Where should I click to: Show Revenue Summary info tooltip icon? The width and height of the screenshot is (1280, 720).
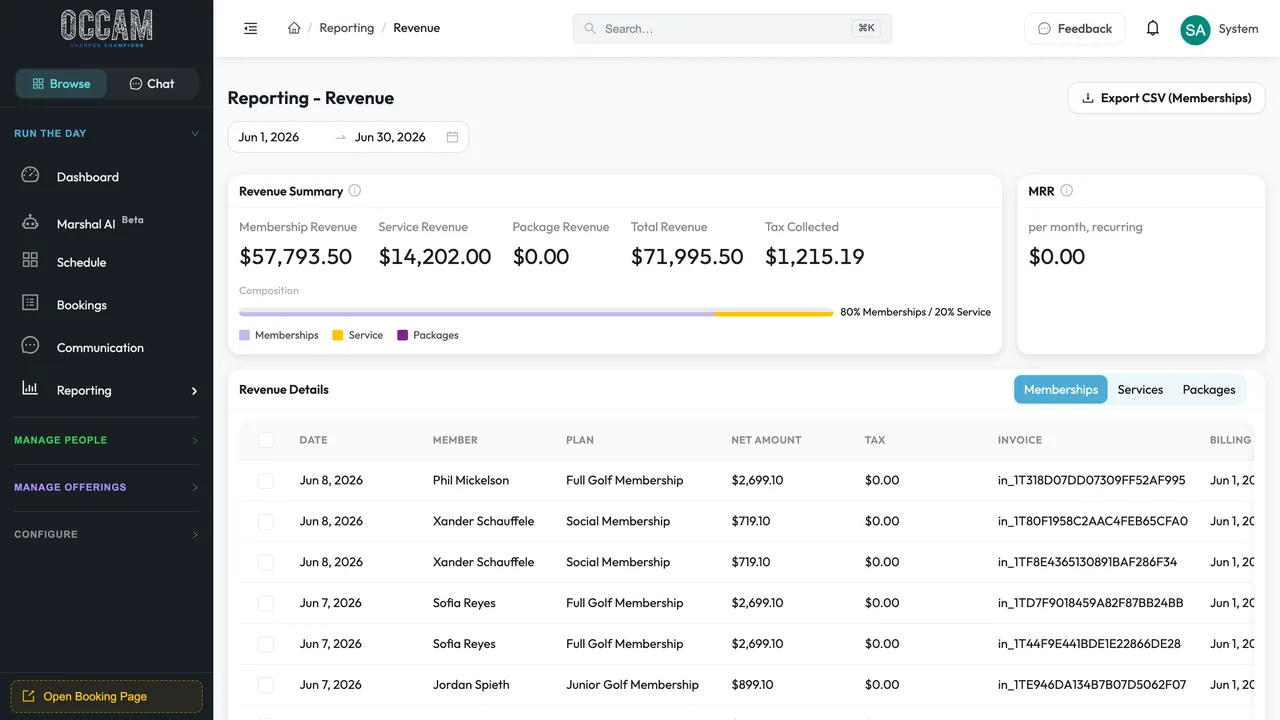tap(354, 191)
